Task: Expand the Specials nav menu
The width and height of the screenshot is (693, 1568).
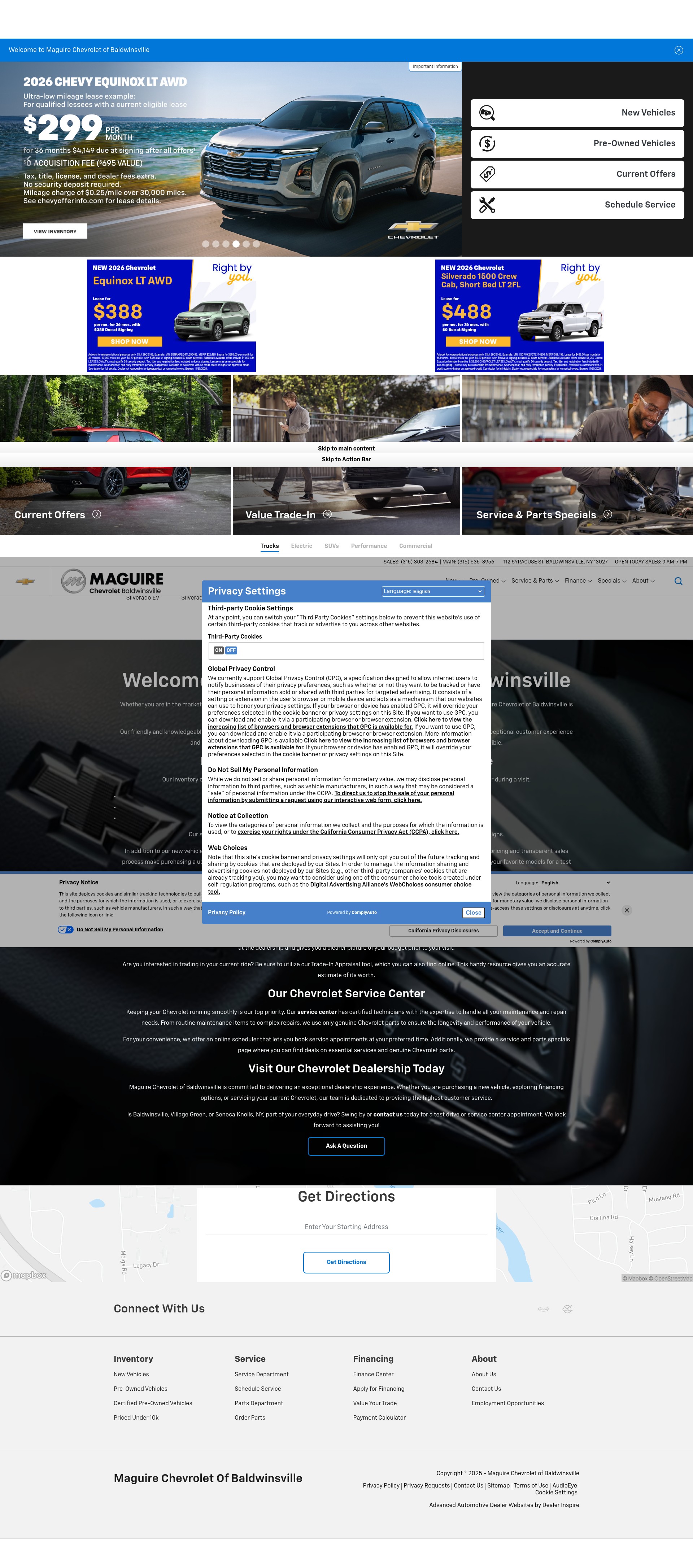Action: click(x=611, y=581)
